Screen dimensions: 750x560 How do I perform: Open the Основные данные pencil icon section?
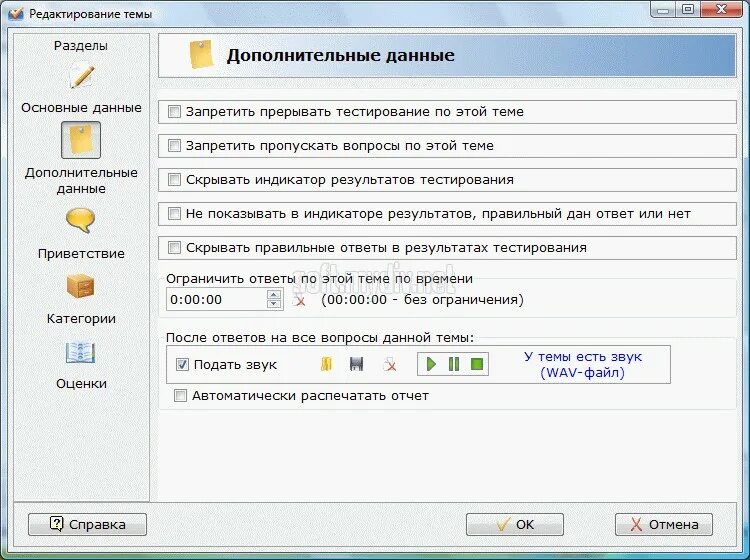click(82, 77)
